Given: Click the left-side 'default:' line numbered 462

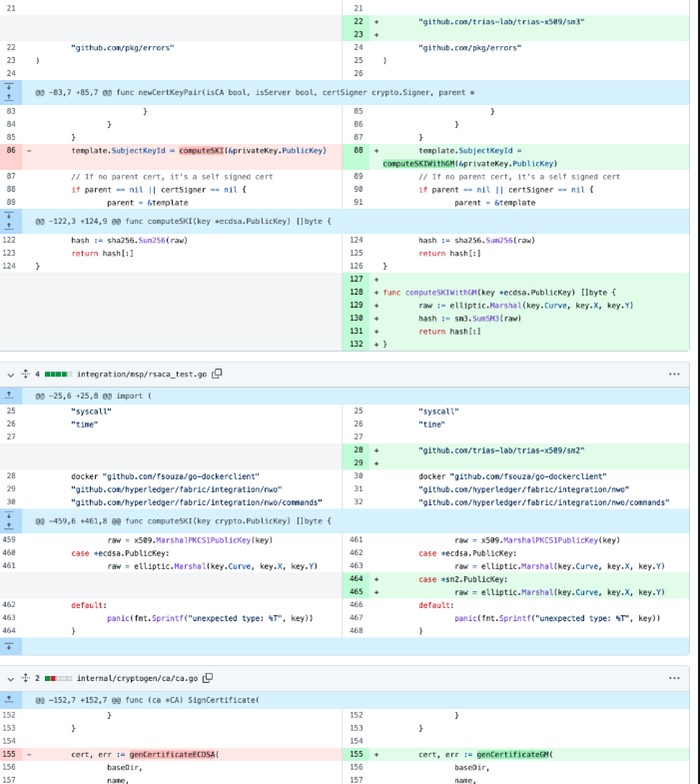Looking at the screenshot, I should click(89, 605).
